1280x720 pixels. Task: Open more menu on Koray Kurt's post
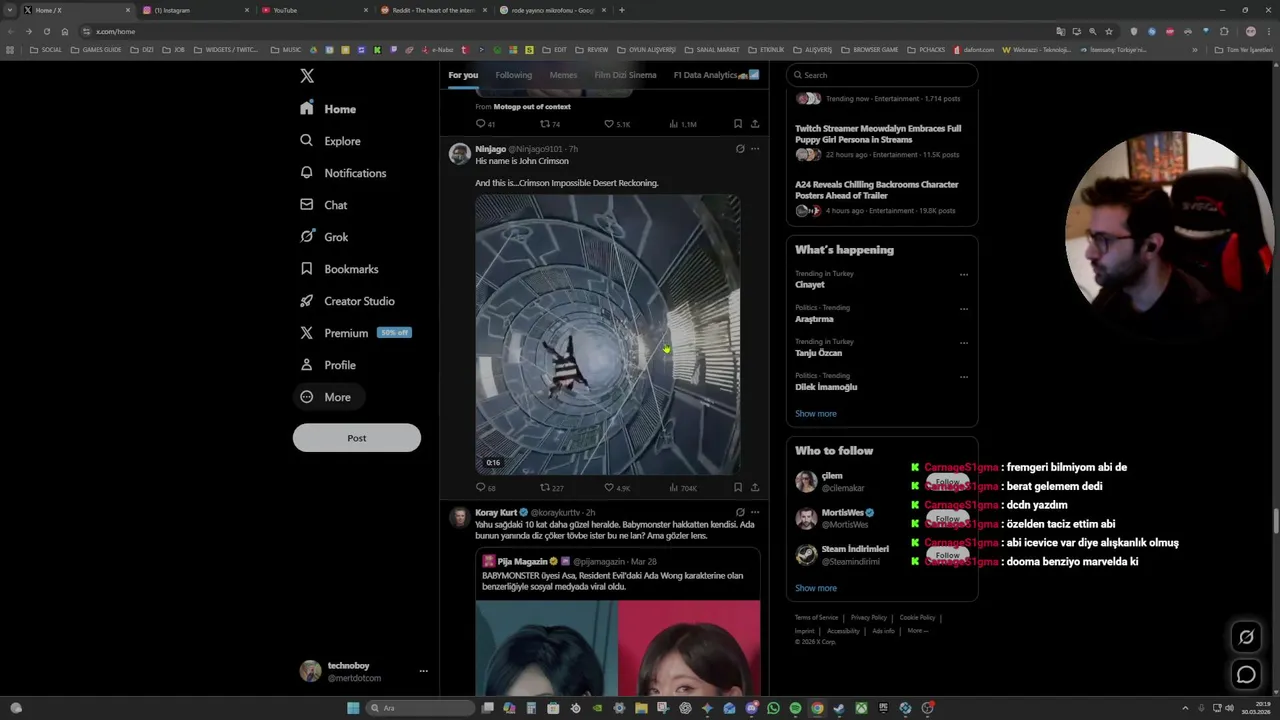coord(755,512)
